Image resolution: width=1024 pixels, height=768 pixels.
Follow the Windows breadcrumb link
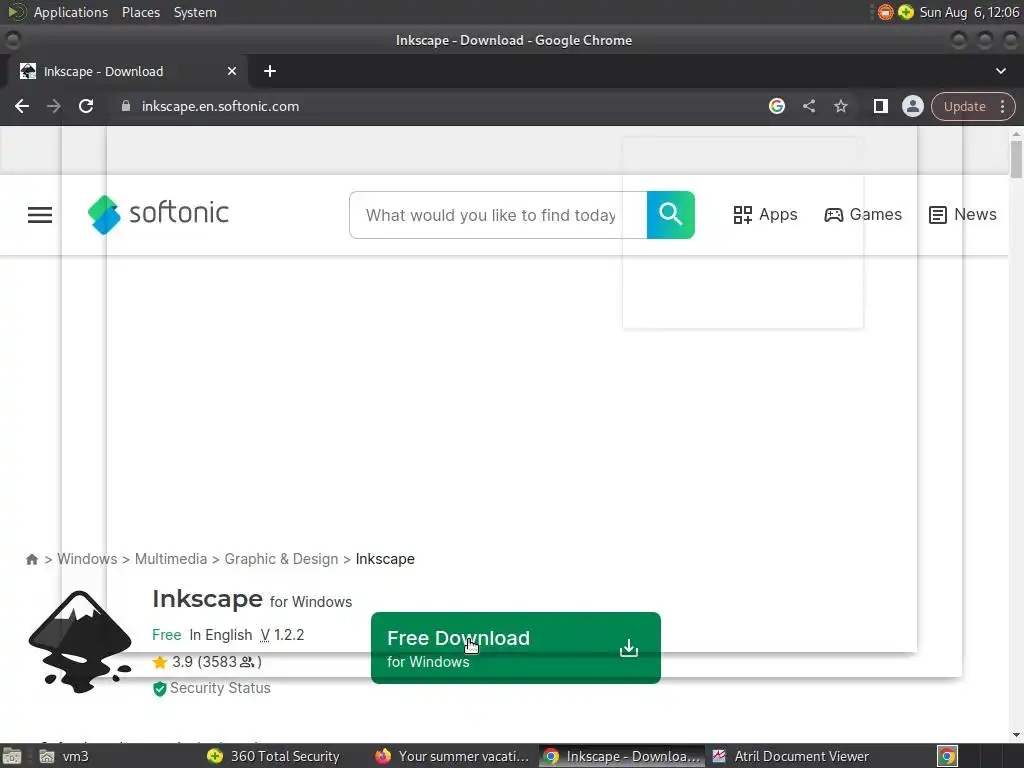[x=88, y=559]
